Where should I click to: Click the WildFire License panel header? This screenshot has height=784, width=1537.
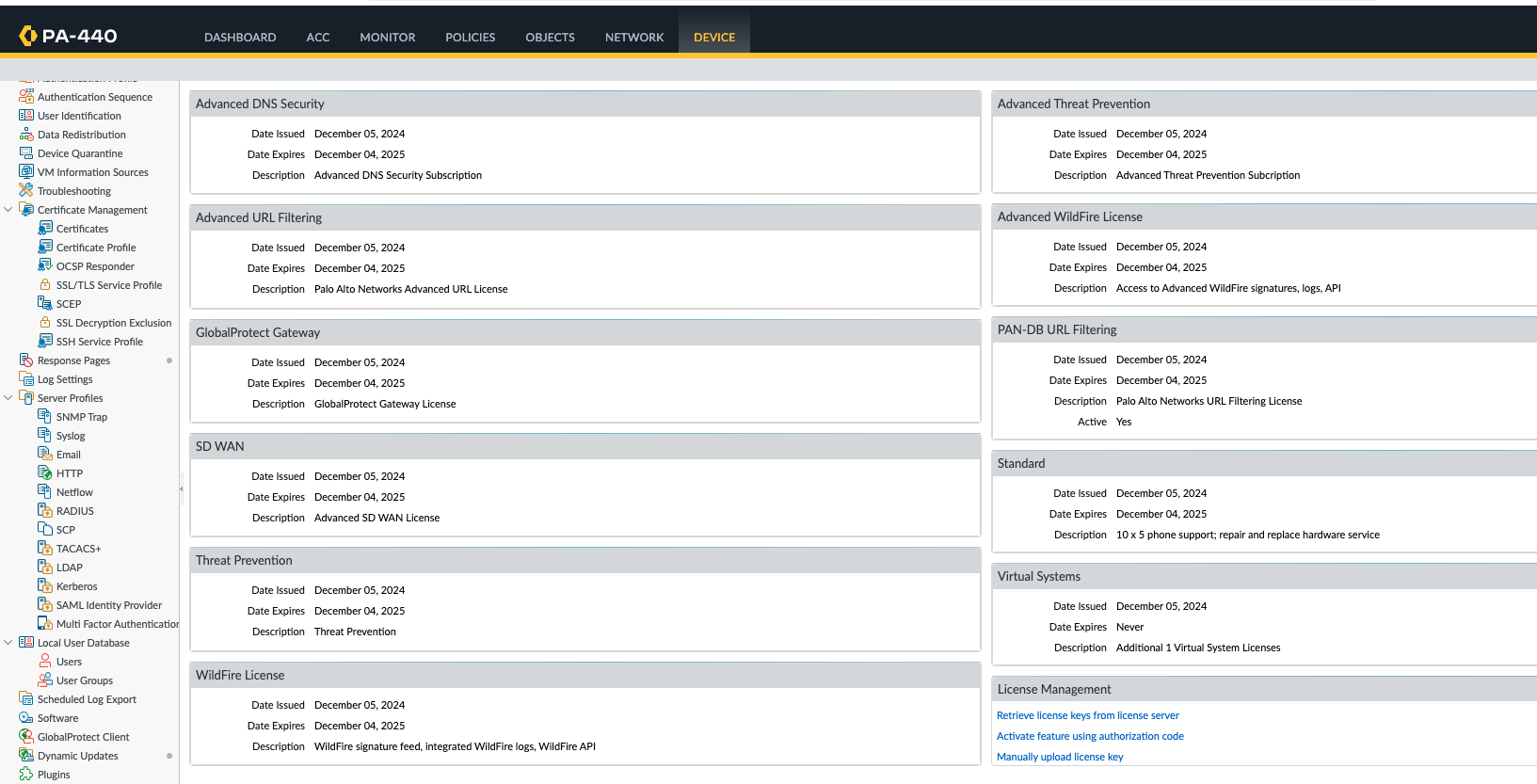[x=585, y=675]
